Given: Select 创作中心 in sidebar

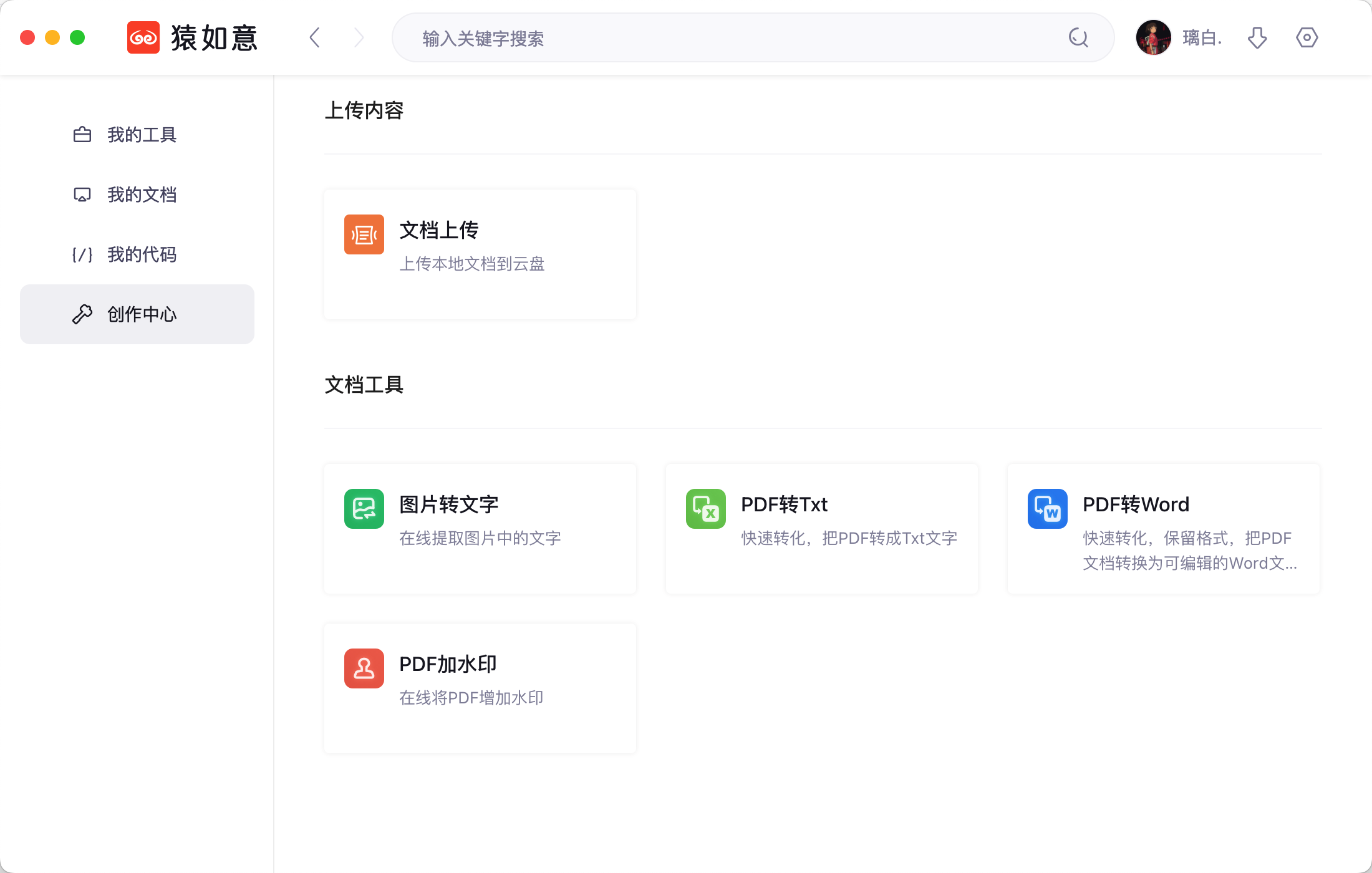Looking at the screenshot, I should [137, 314].
